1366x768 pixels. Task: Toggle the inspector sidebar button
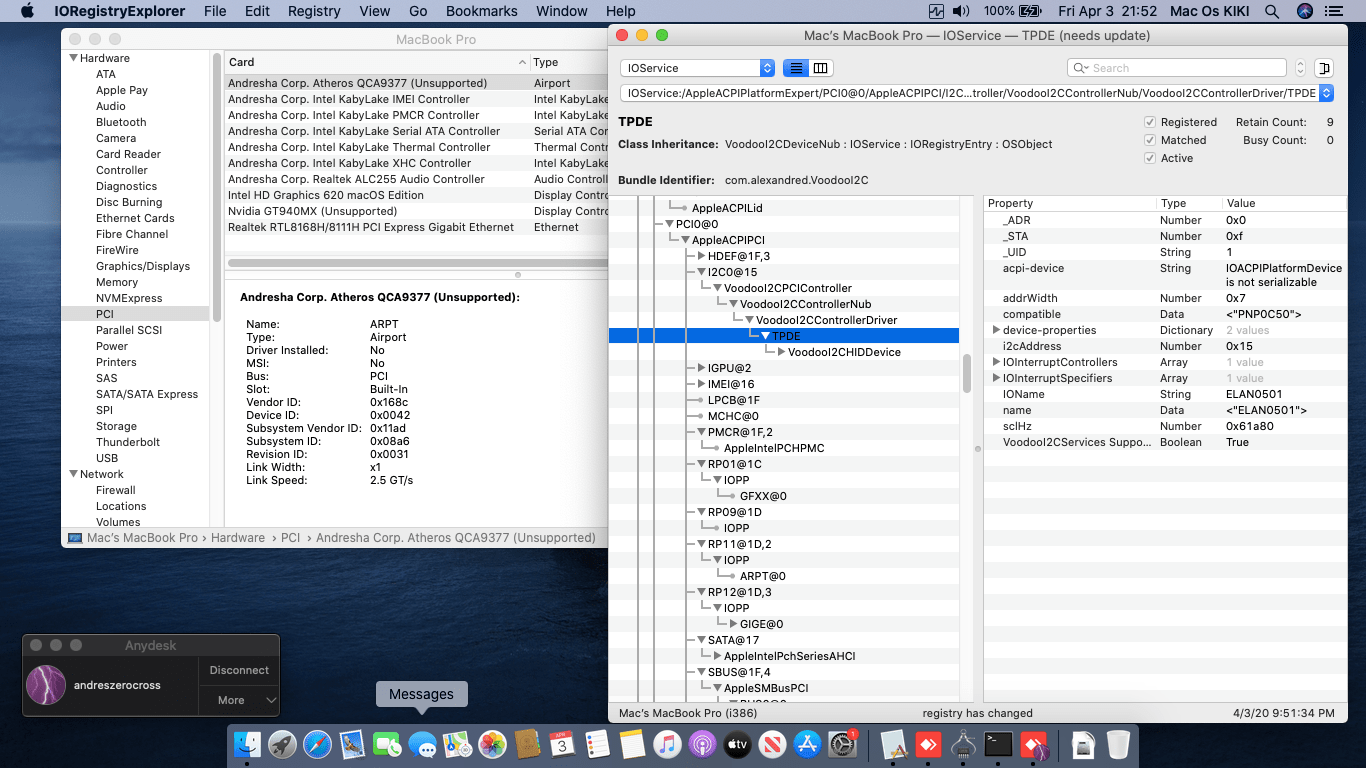pos(1324,68)
